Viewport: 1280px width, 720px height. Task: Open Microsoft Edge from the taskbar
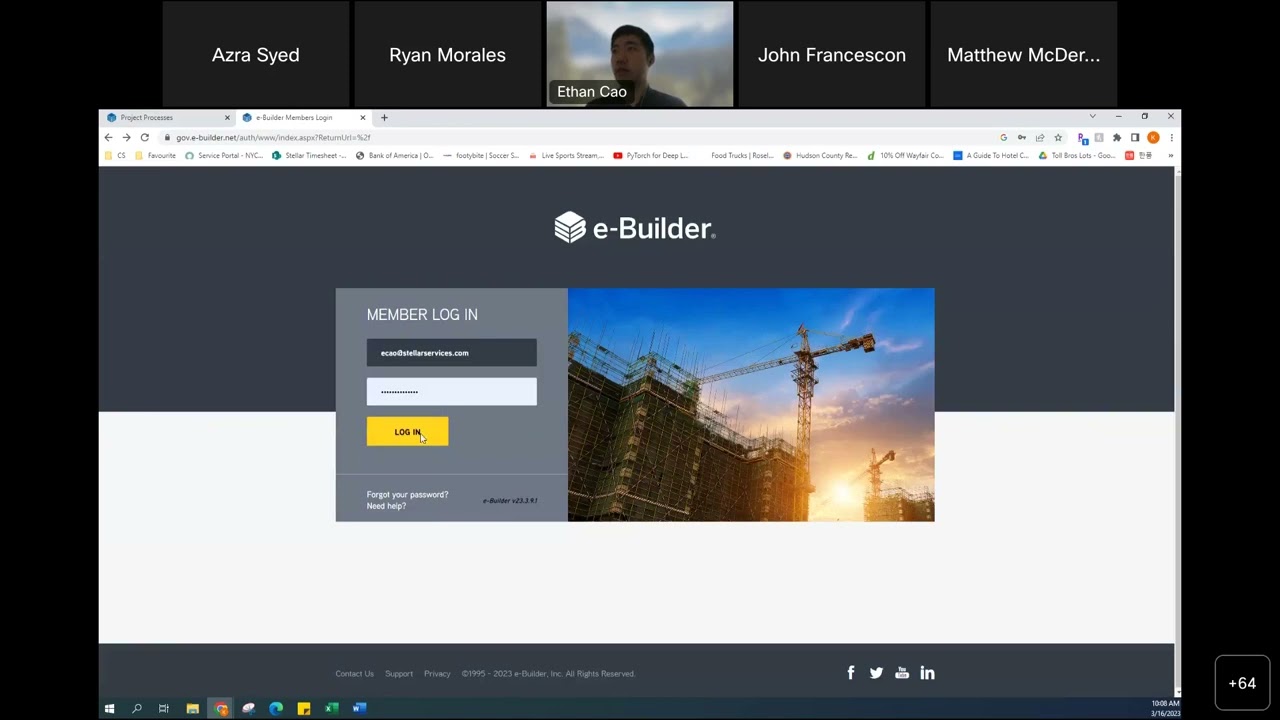tap(276, 709)
